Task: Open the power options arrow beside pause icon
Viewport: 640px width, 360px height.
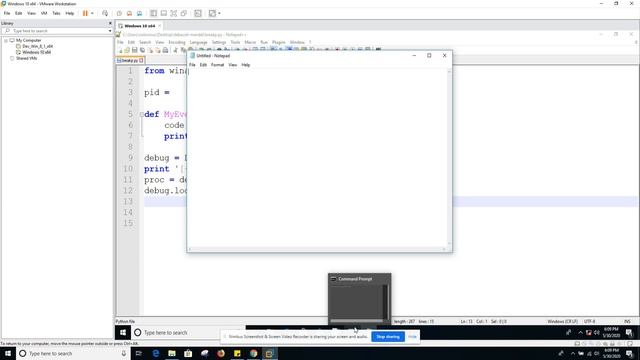Action: click(x=92, y=13)
